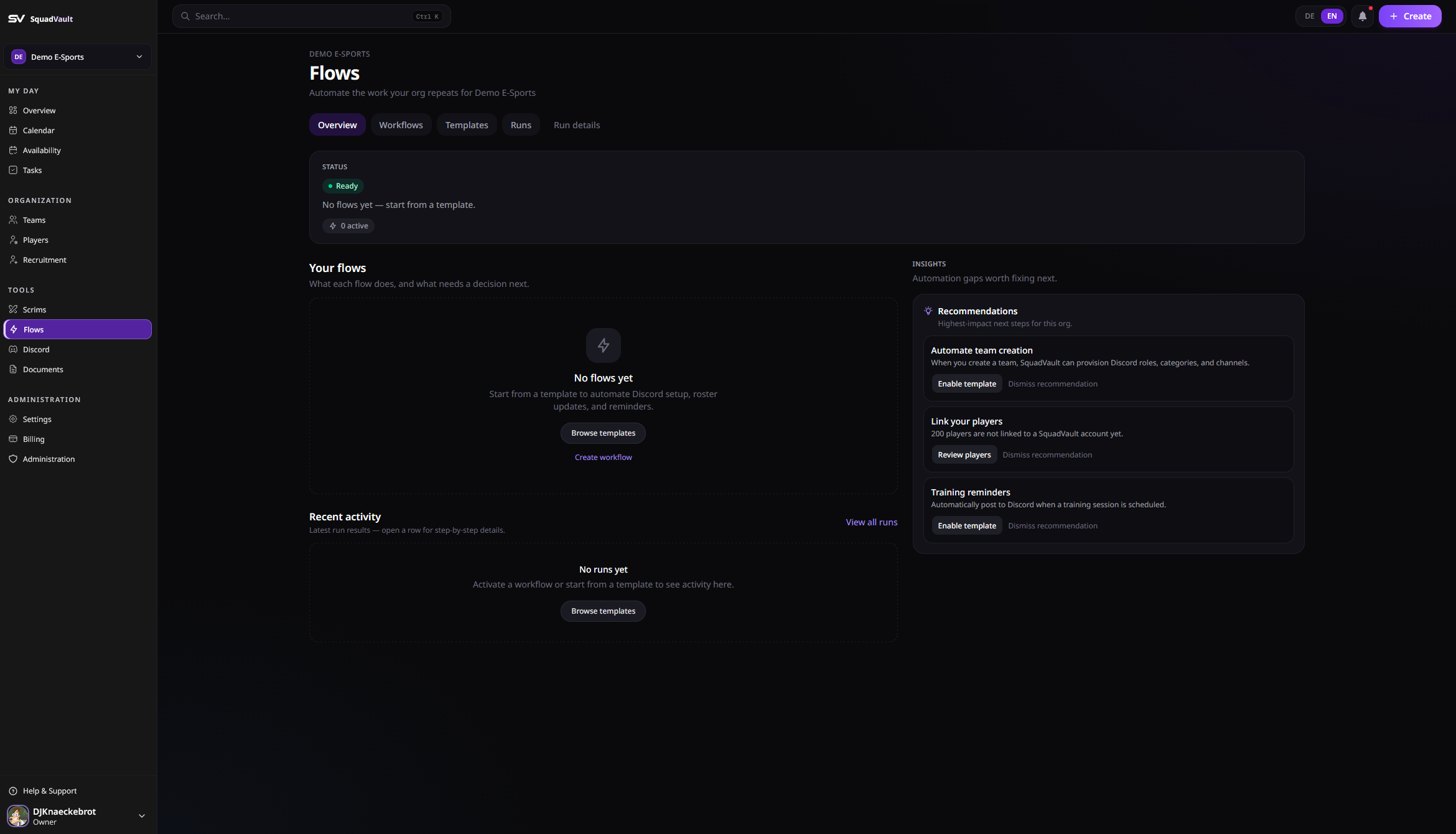Screen dimensions: 1456x834
Task: Click the lightning icon above No flows yet
Action: 604,345
